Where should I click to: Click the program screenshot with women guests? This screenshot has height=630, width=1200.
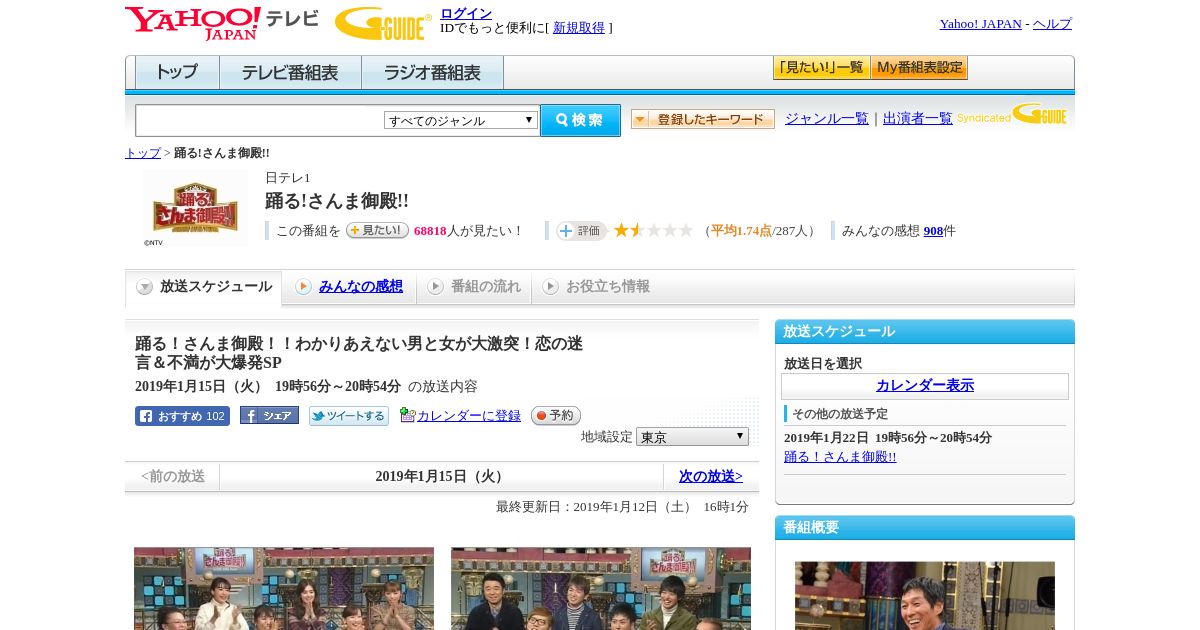284,588
